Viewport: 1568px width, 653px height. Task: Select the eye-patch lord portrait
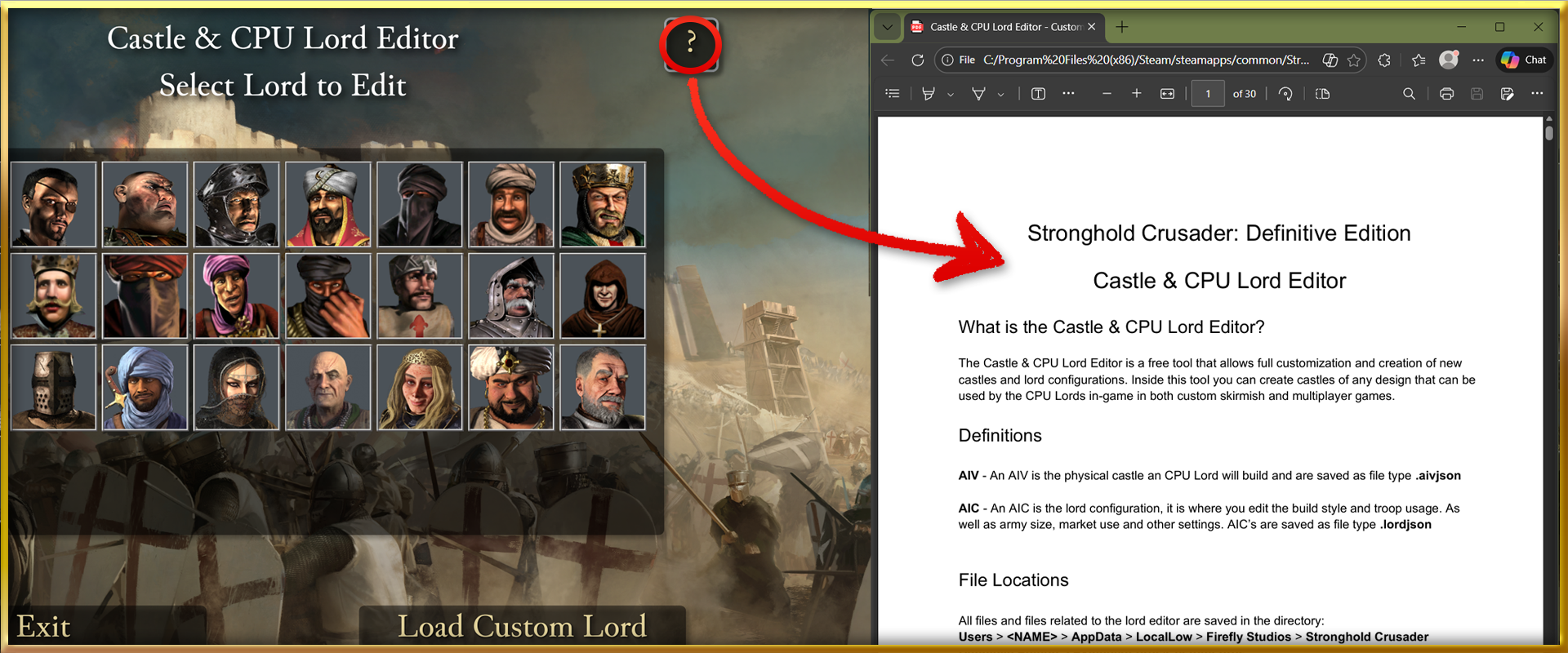pos(53,204)
